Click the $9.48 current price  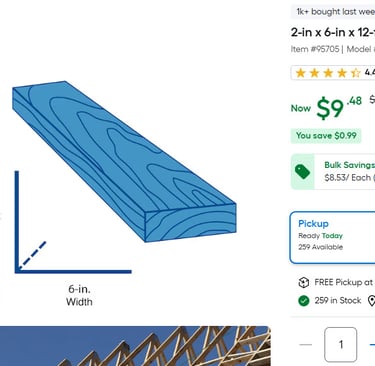tap(339, 107)
